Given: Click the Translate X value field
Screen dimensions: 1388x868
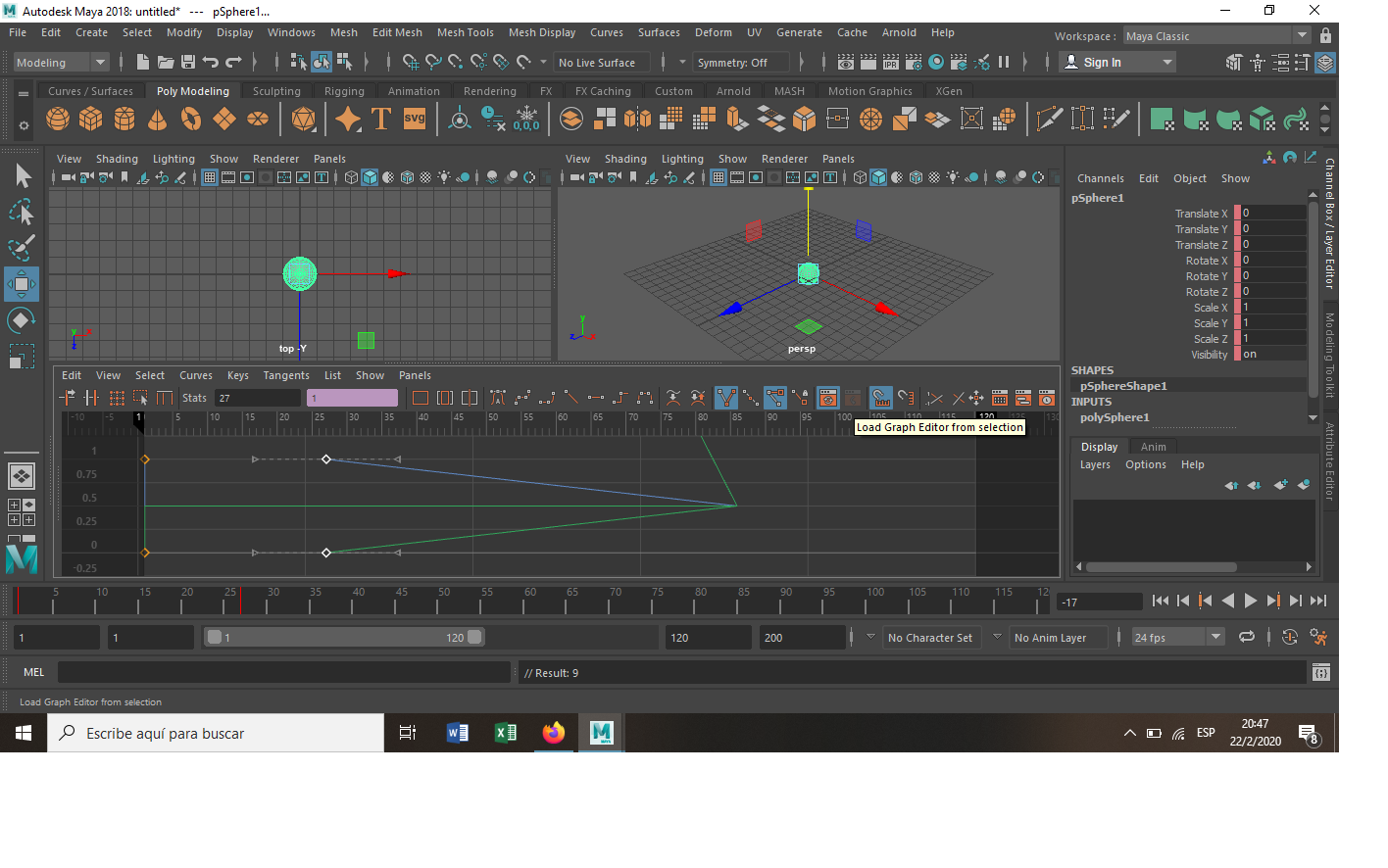Looking at the screenshot, I should pyautogui.click(x=1273, y=213).
